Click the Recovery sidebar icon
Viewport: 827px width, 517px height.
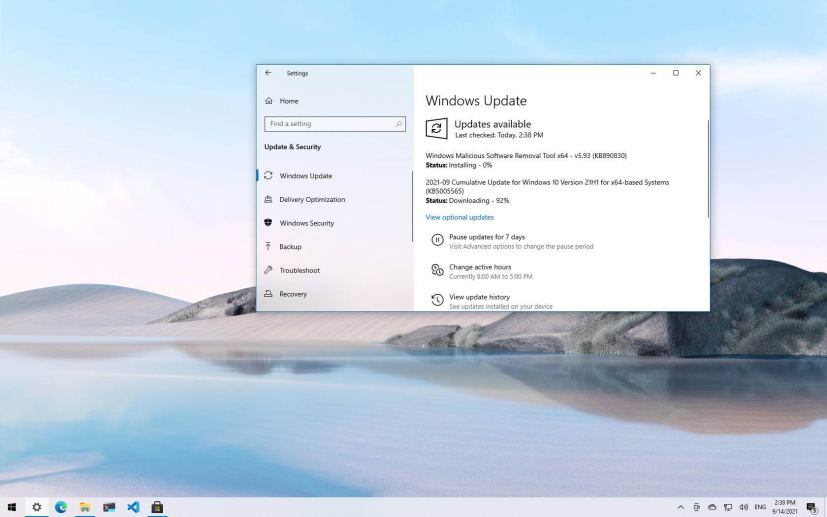click(268, 293)
